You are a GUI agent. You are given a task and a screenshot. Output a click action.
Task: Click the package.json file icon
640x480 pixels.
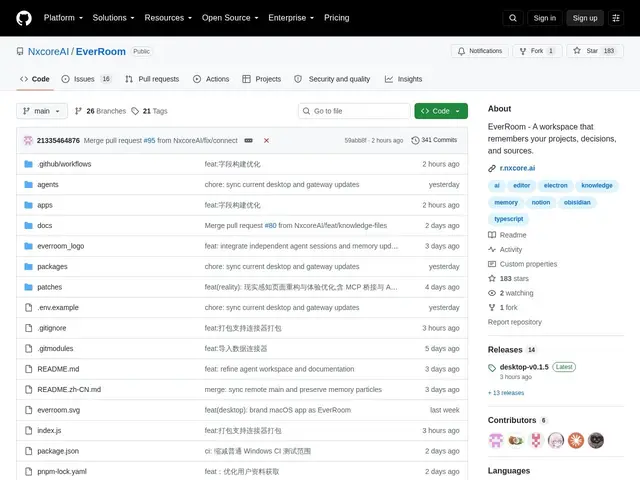(x=28, y=451)
